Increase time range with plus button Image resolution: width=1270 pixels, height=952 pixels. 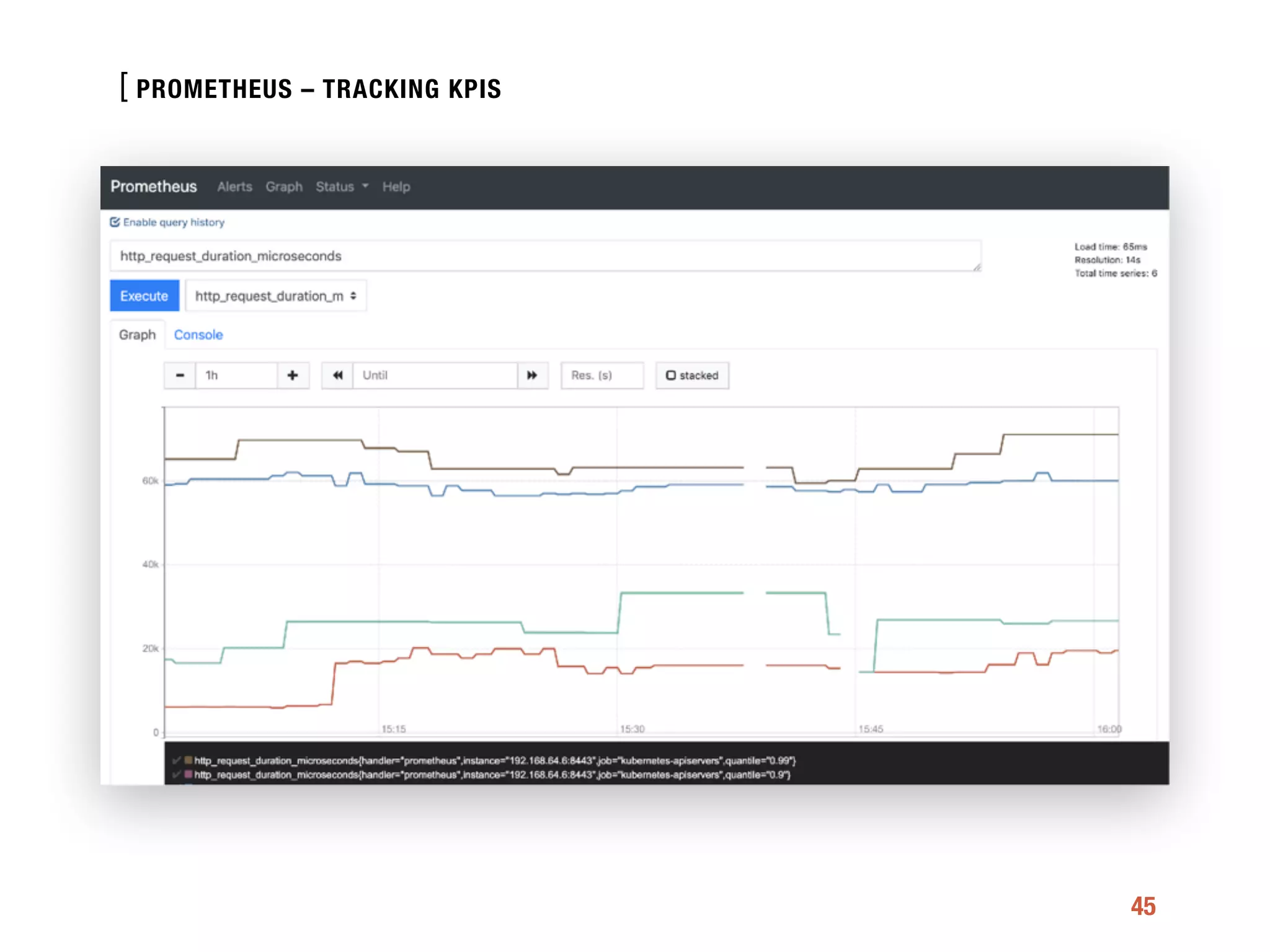(x=293, y=375)
